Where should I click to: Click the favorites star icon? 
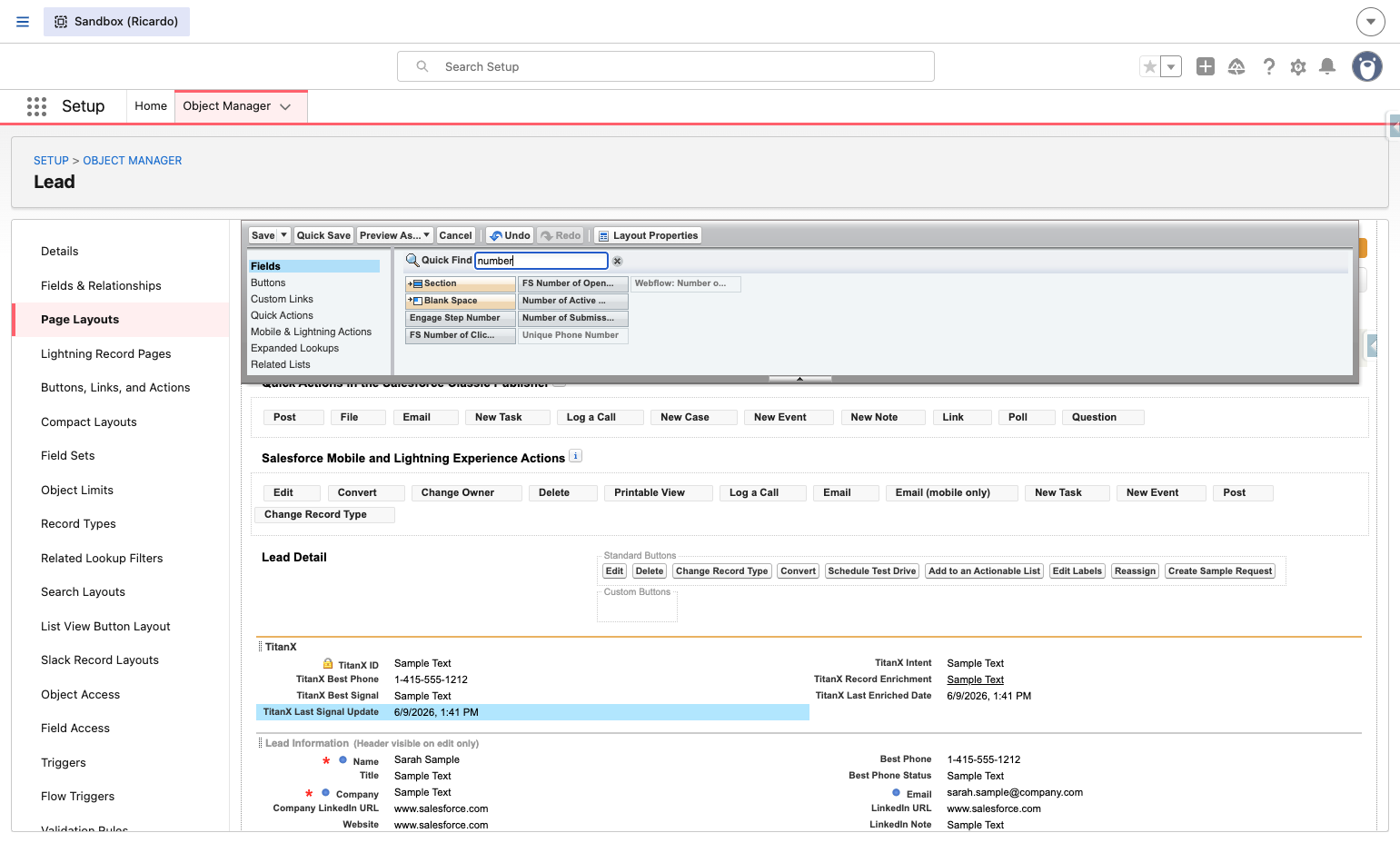(x=1150, y=66)
